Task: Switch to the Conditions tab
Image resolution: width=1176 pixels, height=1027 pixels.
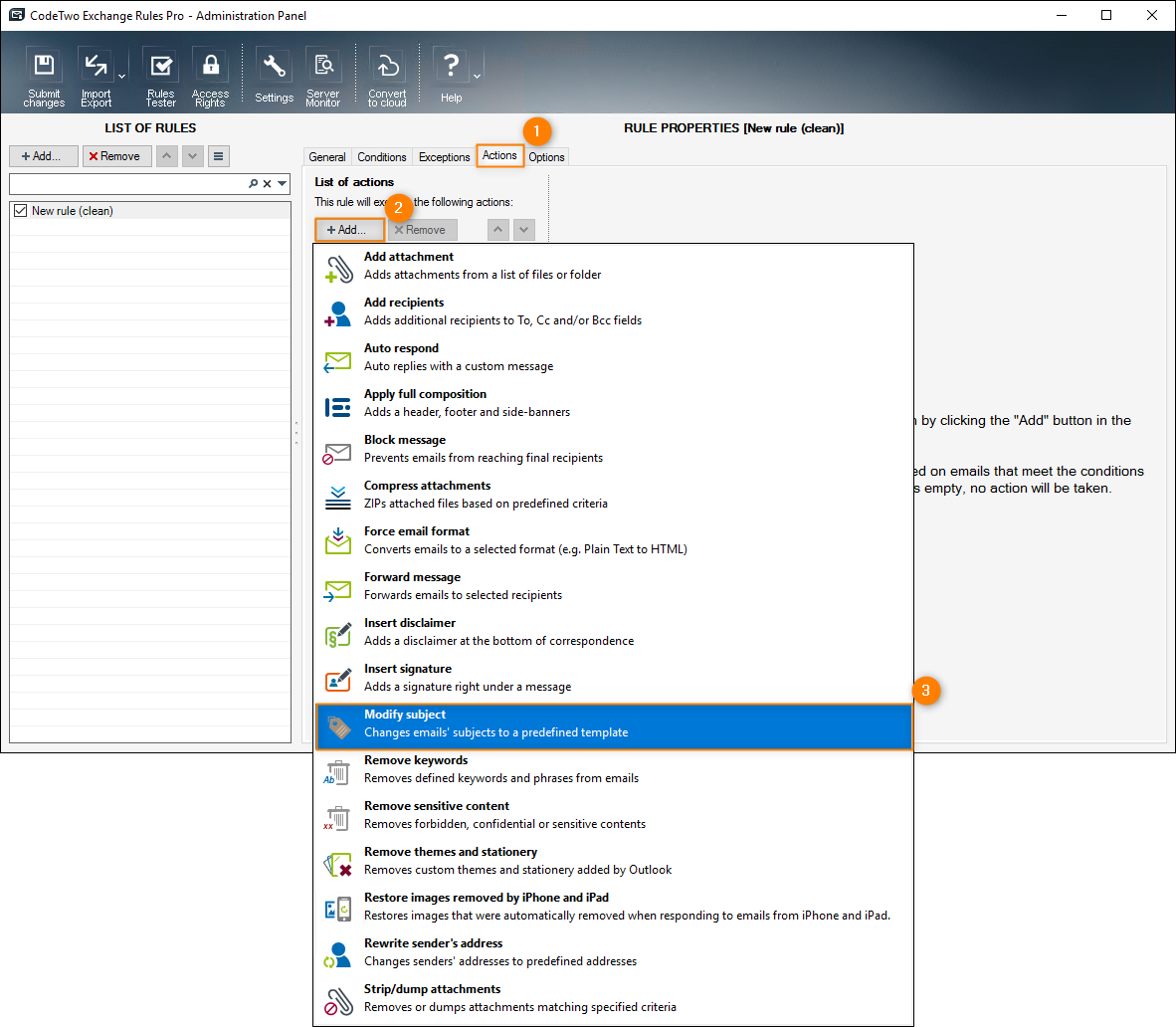Action: click(382, 157)
